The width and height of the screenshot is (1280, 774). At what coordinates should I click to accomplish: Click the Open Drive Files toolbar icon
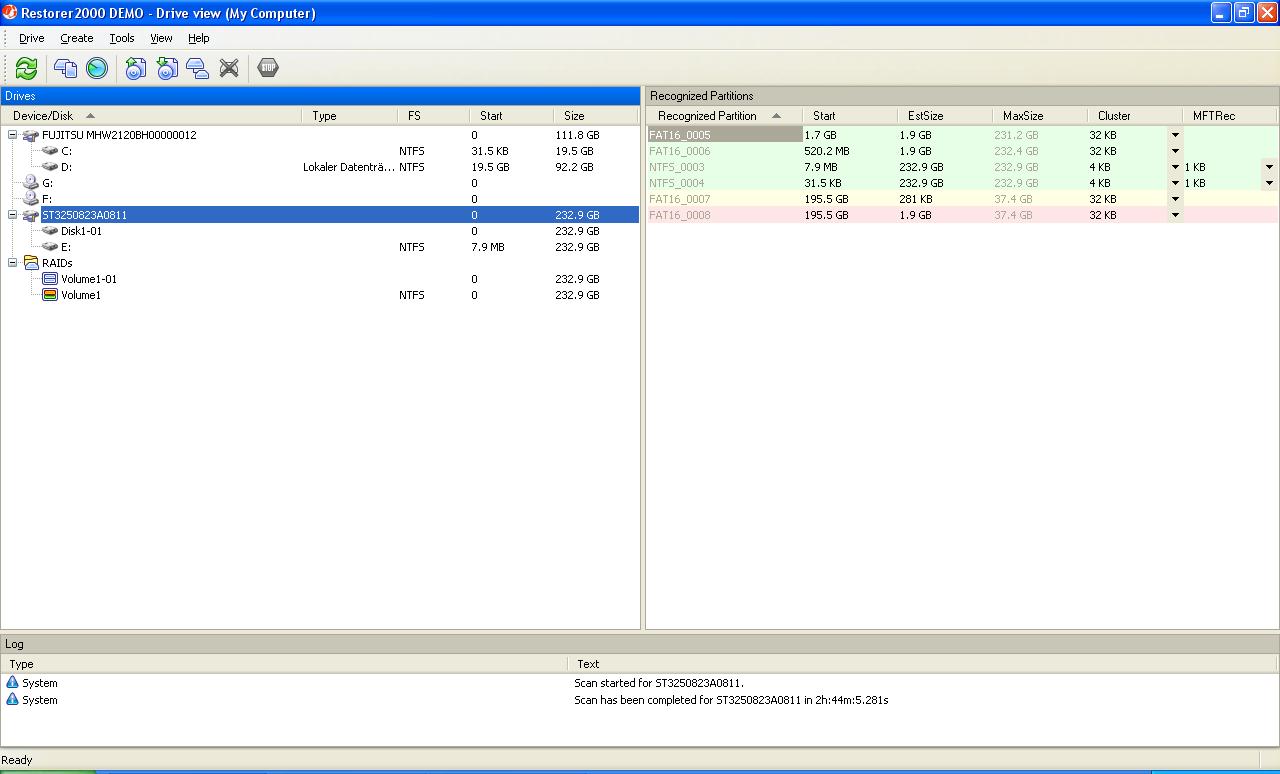(x=66, y=68)
